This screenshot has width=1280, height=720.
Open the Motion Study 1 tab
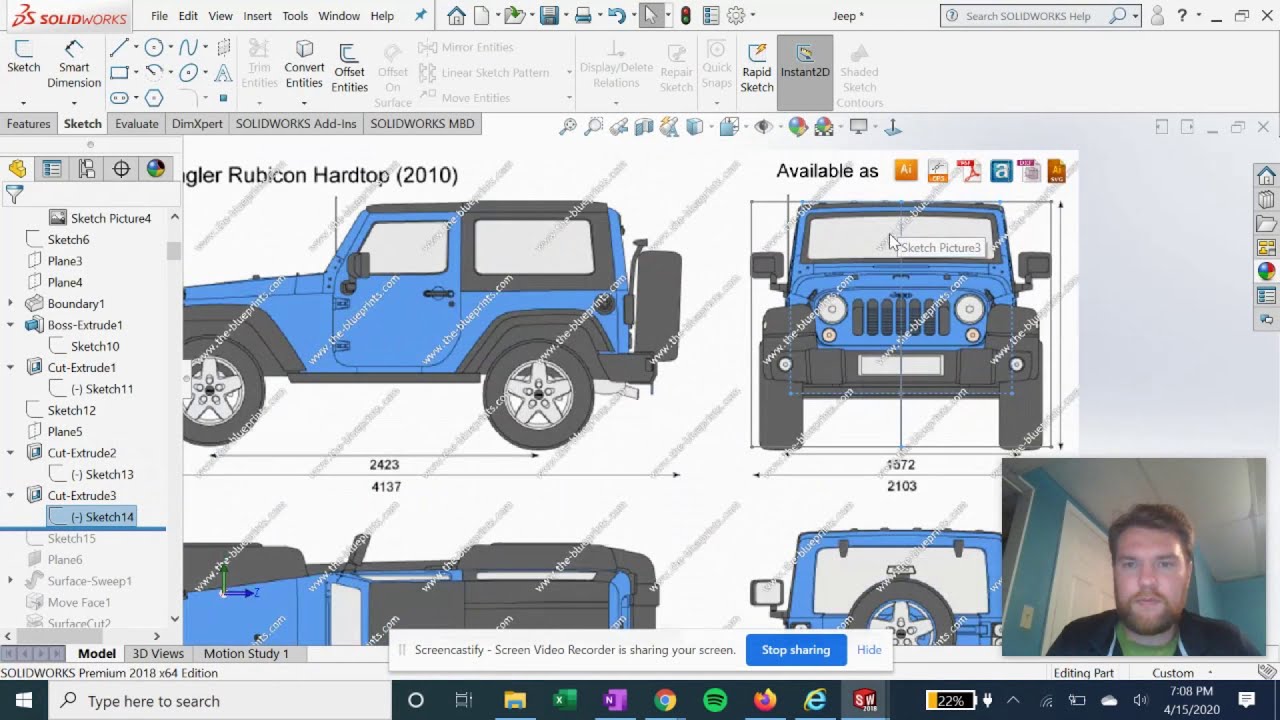click(246, 653)
